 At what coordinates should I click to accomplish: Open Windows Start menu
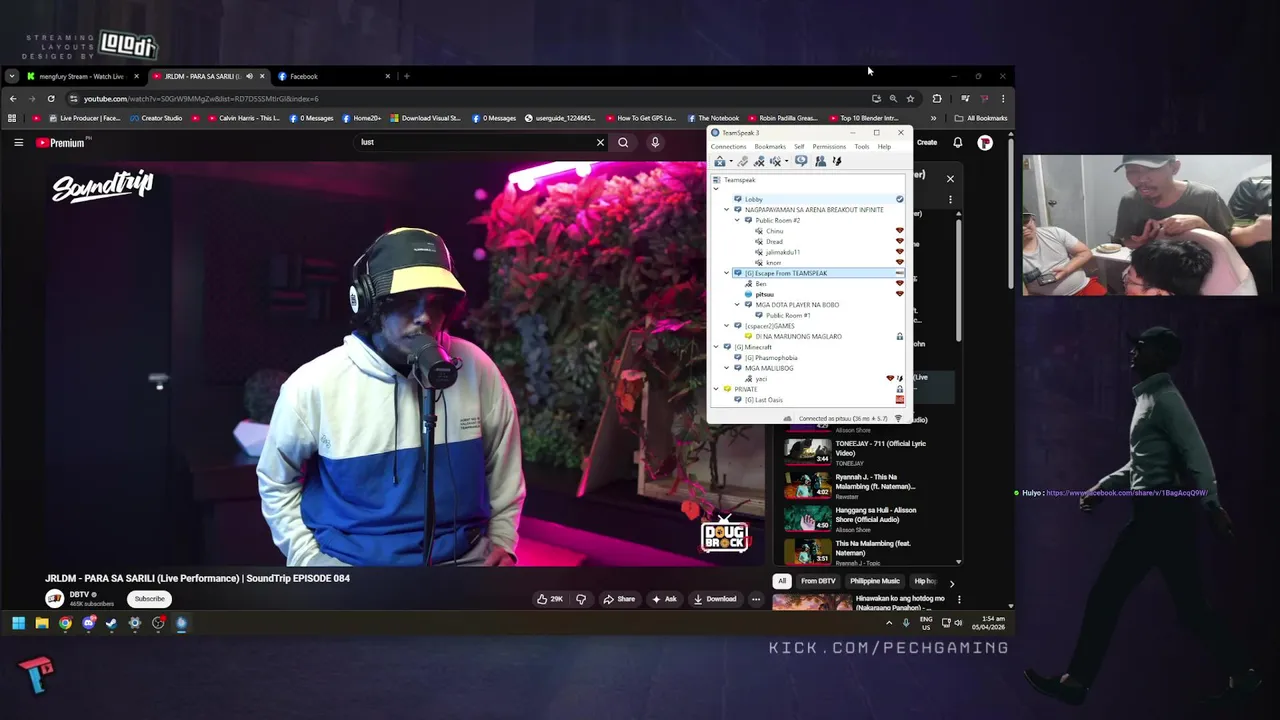tap(18, 623)
